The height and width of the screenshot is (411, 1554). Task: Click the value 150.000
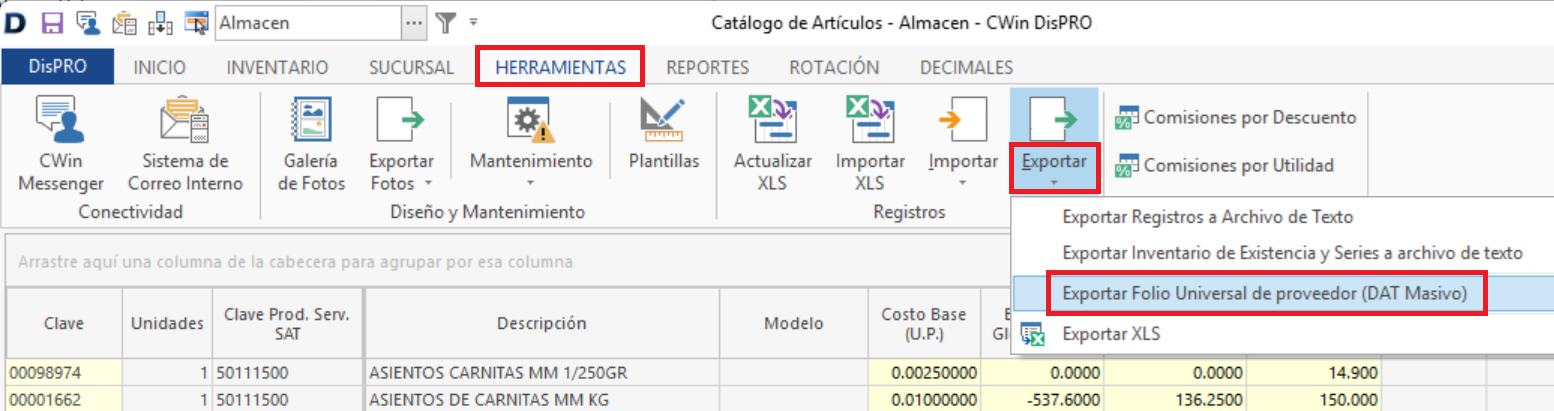pos(1313,401)
